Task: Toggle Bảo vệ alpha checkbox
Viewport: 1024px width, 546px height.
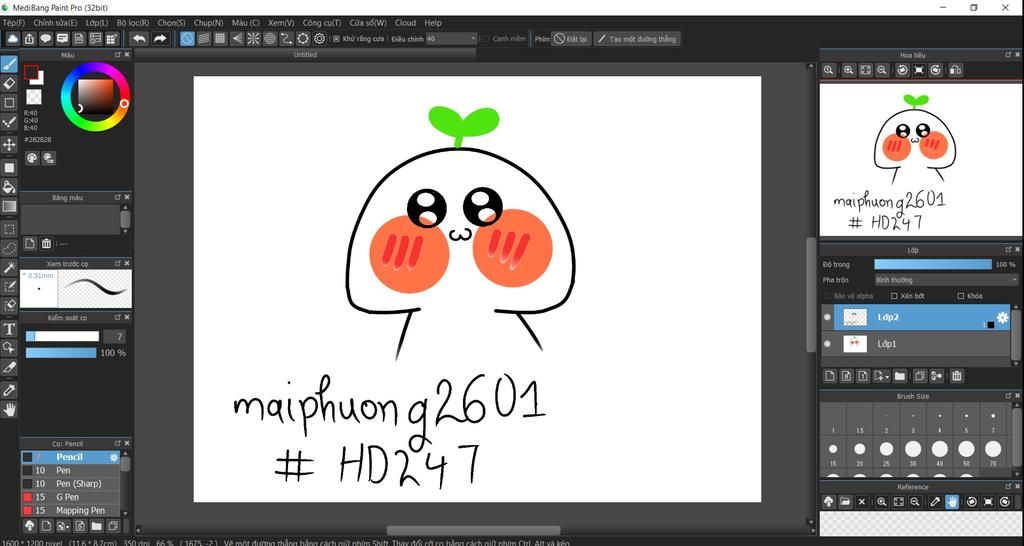Action: pos(827,296)
